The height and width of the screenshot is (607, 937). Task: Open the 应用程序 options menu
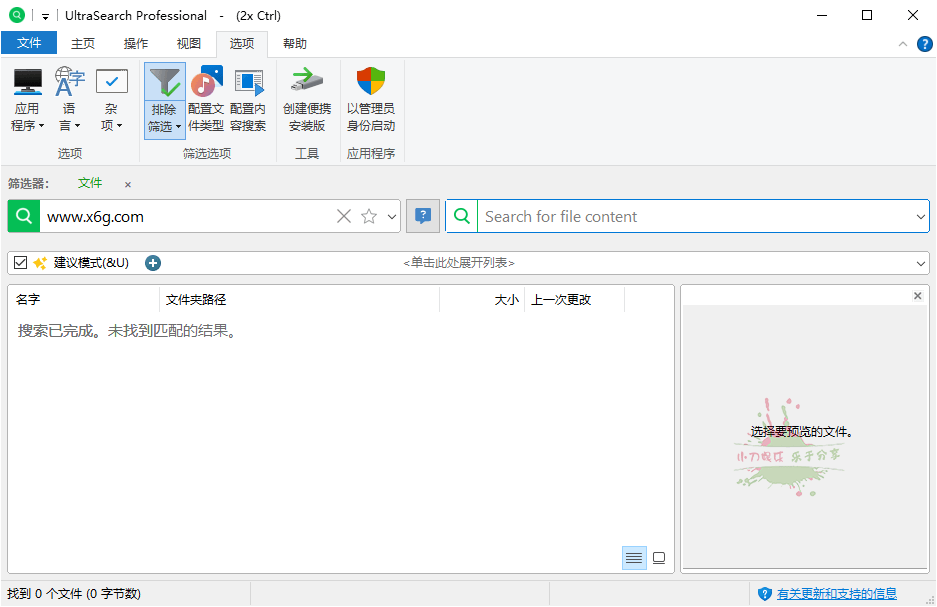coord(27,100)
